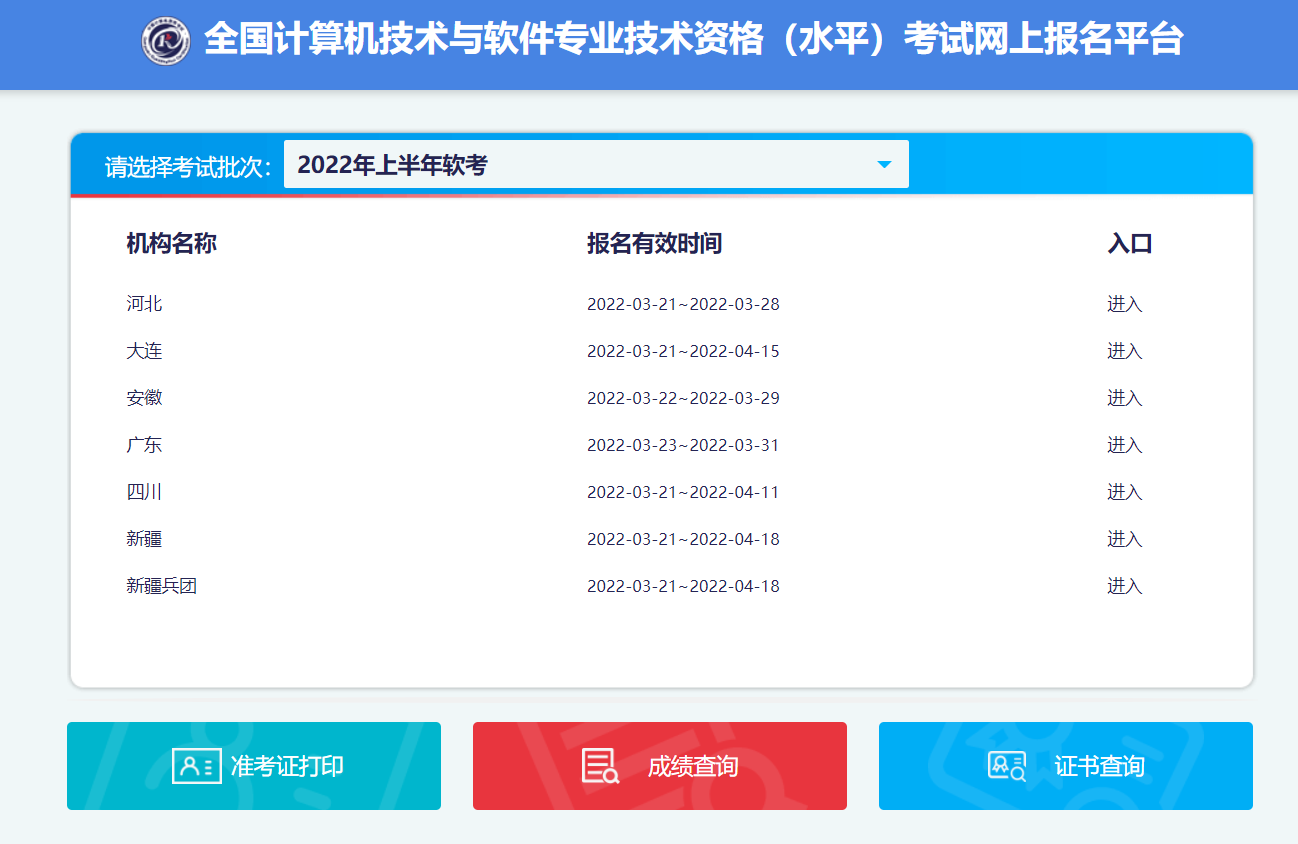Screen dimensions: 1298x844
Task: Click the 报名有效时间 column header
Action: click(654, 243)
